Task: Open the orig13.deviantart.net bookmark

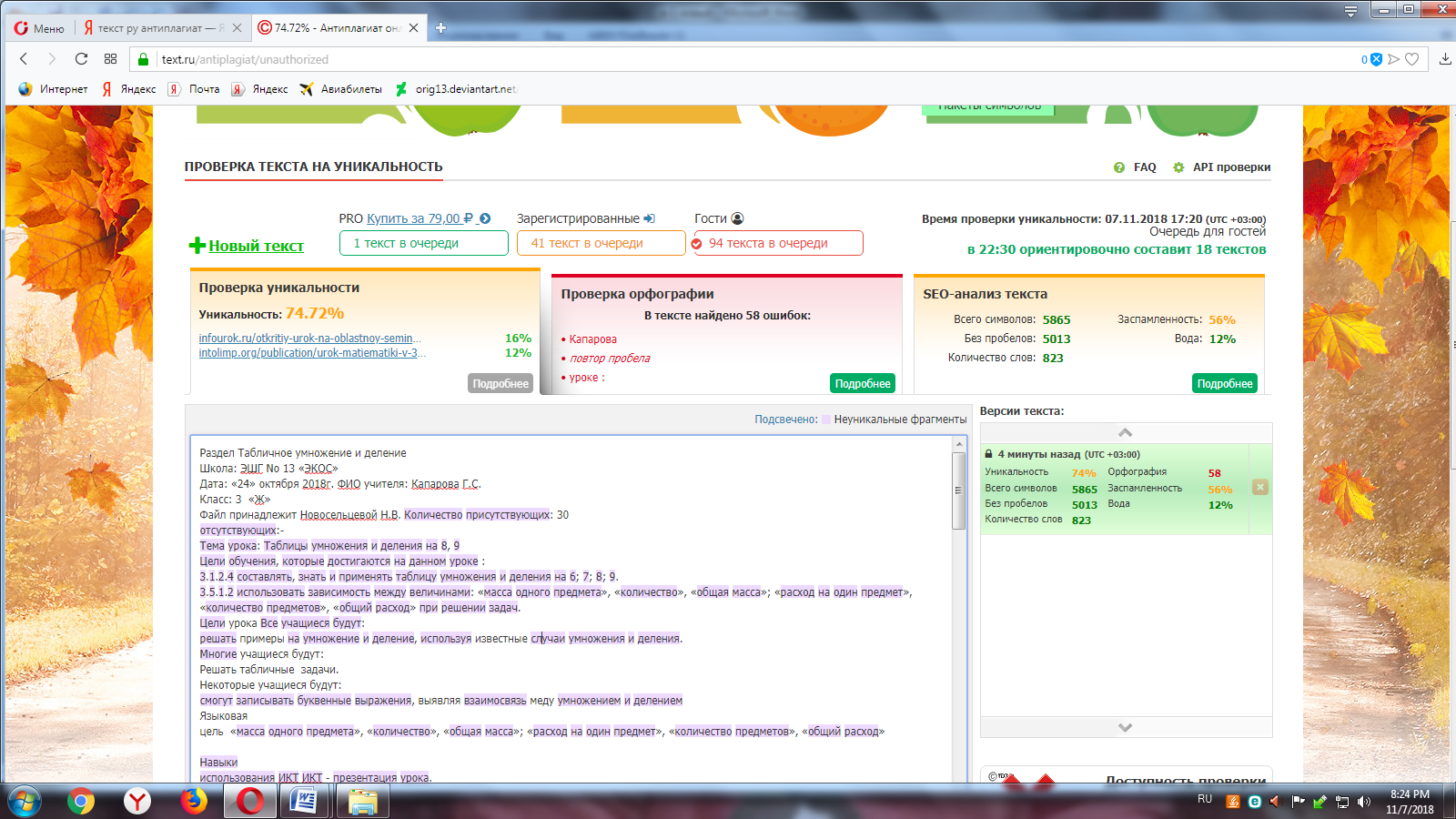Action: 456,89
